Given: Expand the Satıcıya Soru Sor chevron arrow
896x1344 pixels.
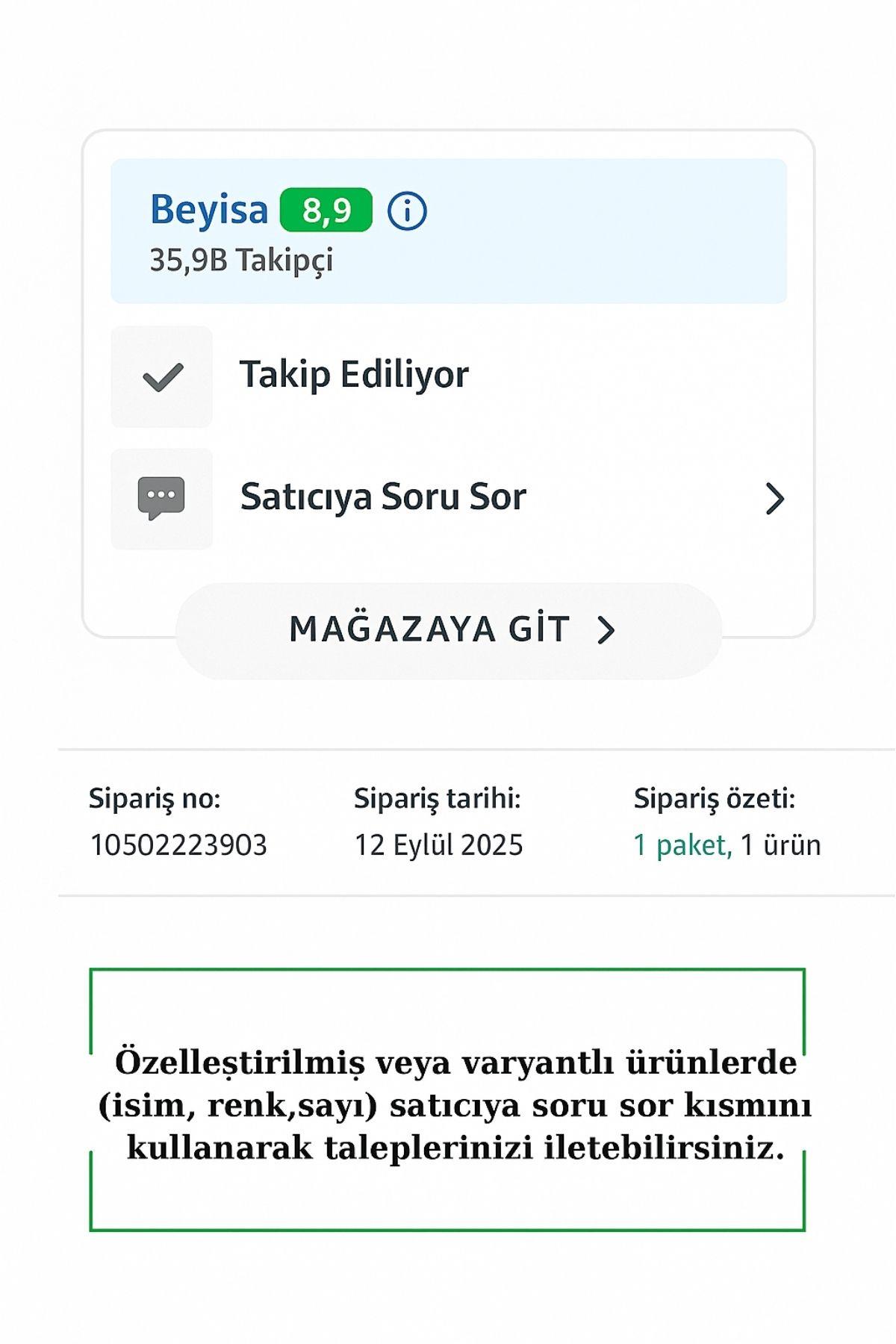Looking at the screenshot, I should (x=775, y=499).
